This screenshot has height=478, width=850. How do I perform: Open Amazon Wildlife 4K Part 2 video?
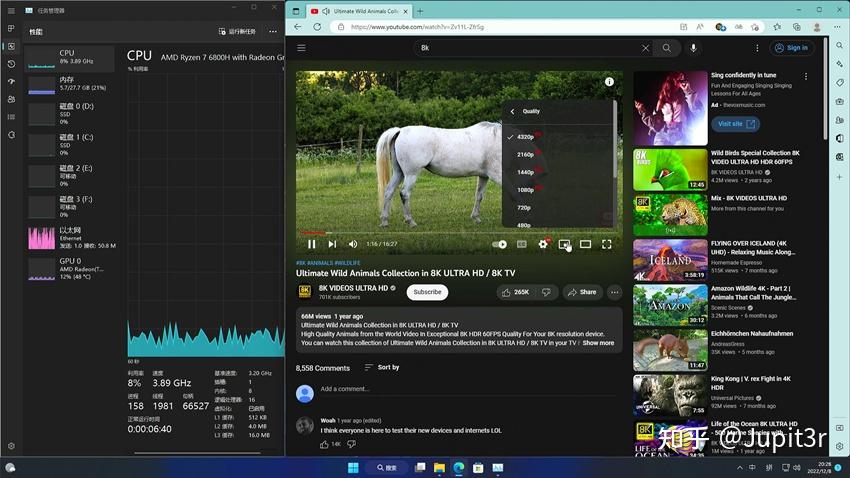click(670, 305)
